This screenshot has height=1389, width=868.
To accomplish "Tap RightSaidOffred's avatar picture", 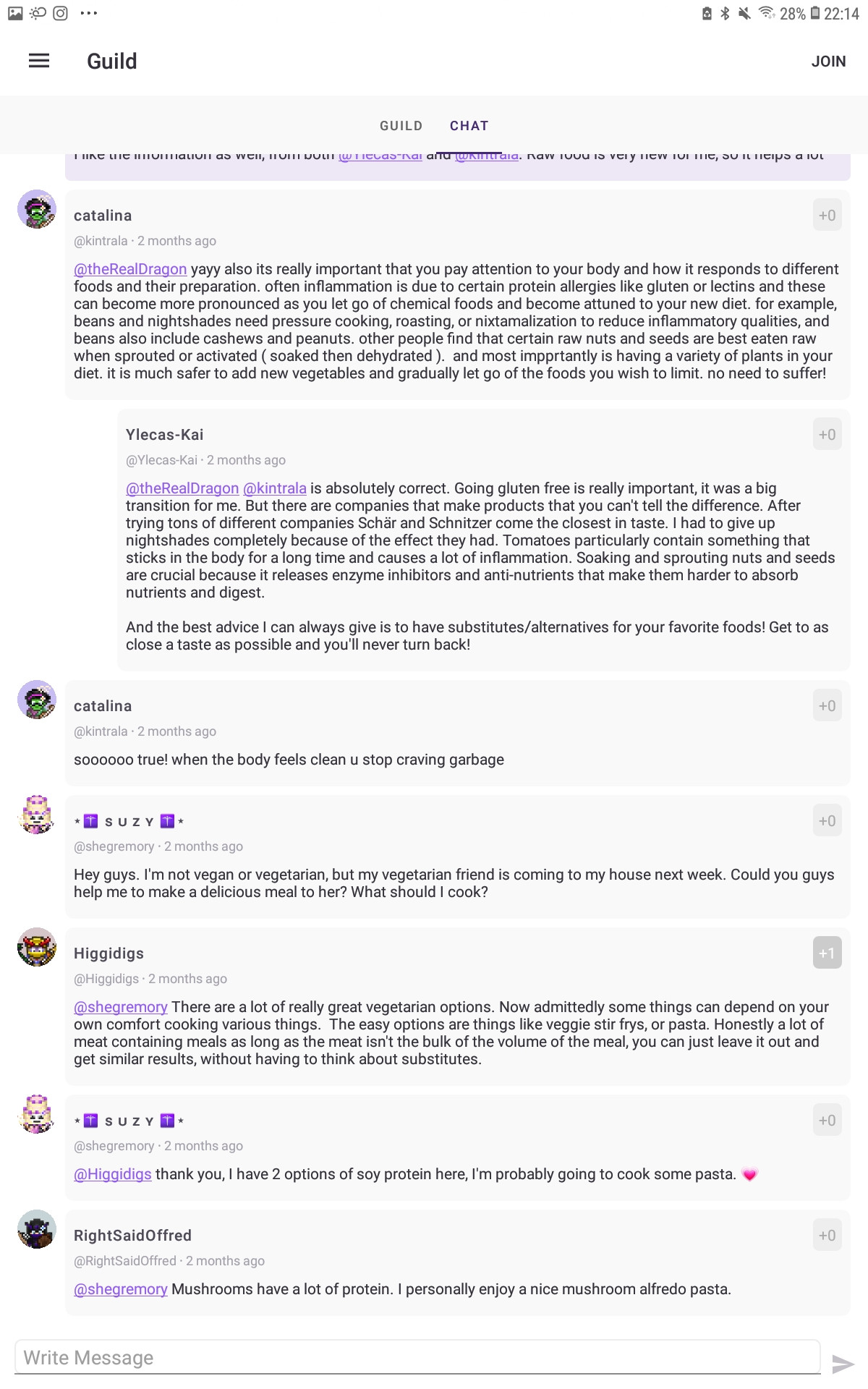I will point(37,1229).
